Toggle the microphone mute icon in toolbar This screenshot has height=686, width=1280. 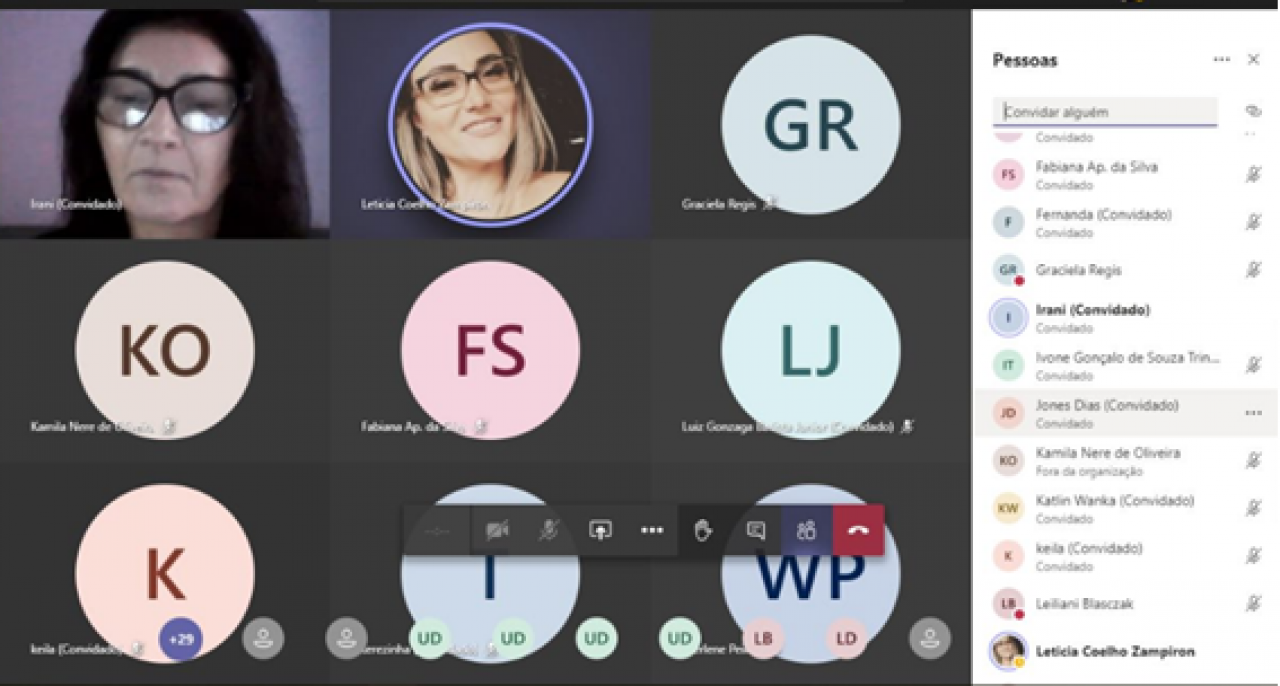click(548, 531)
